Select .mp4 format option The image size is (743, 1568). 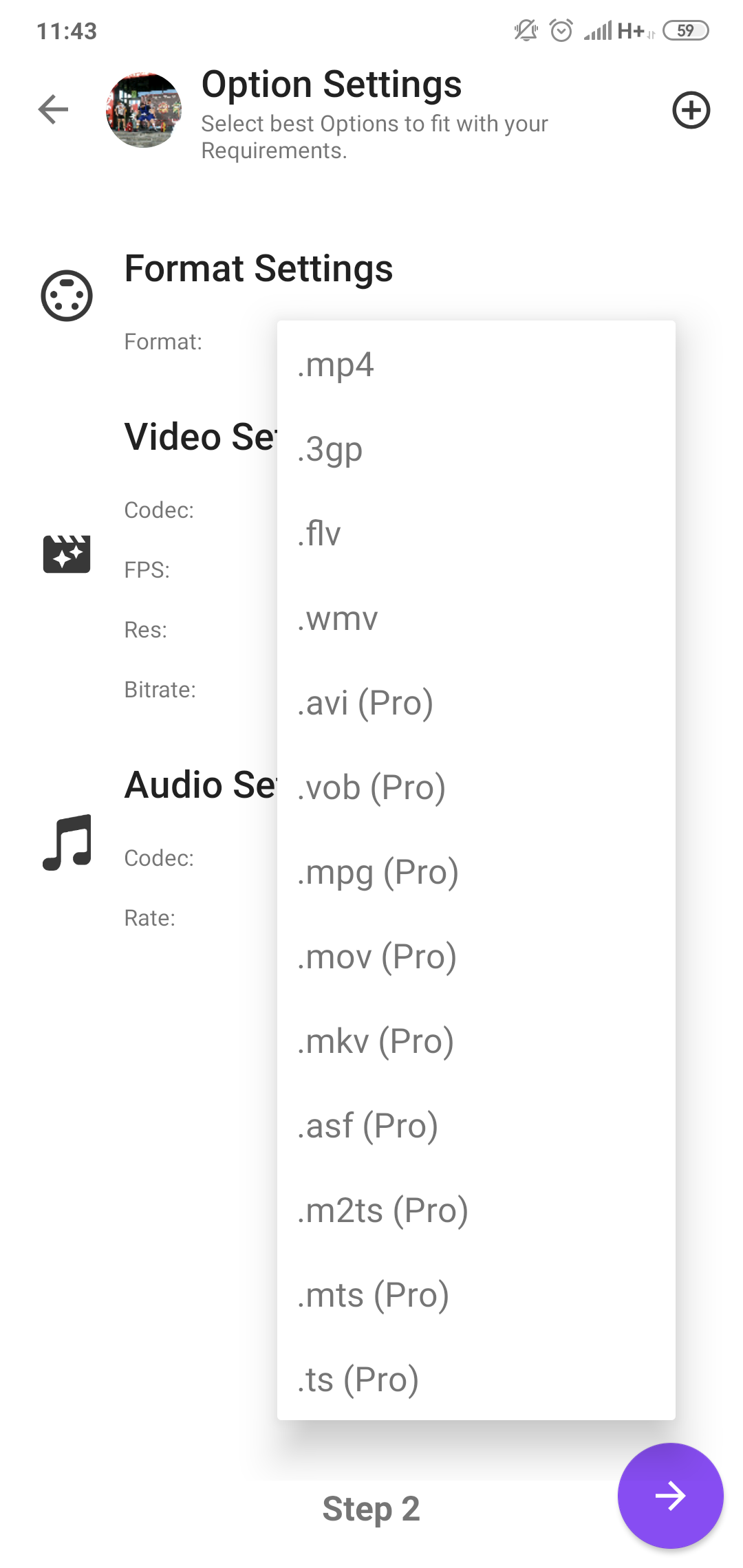pos(476,364)
